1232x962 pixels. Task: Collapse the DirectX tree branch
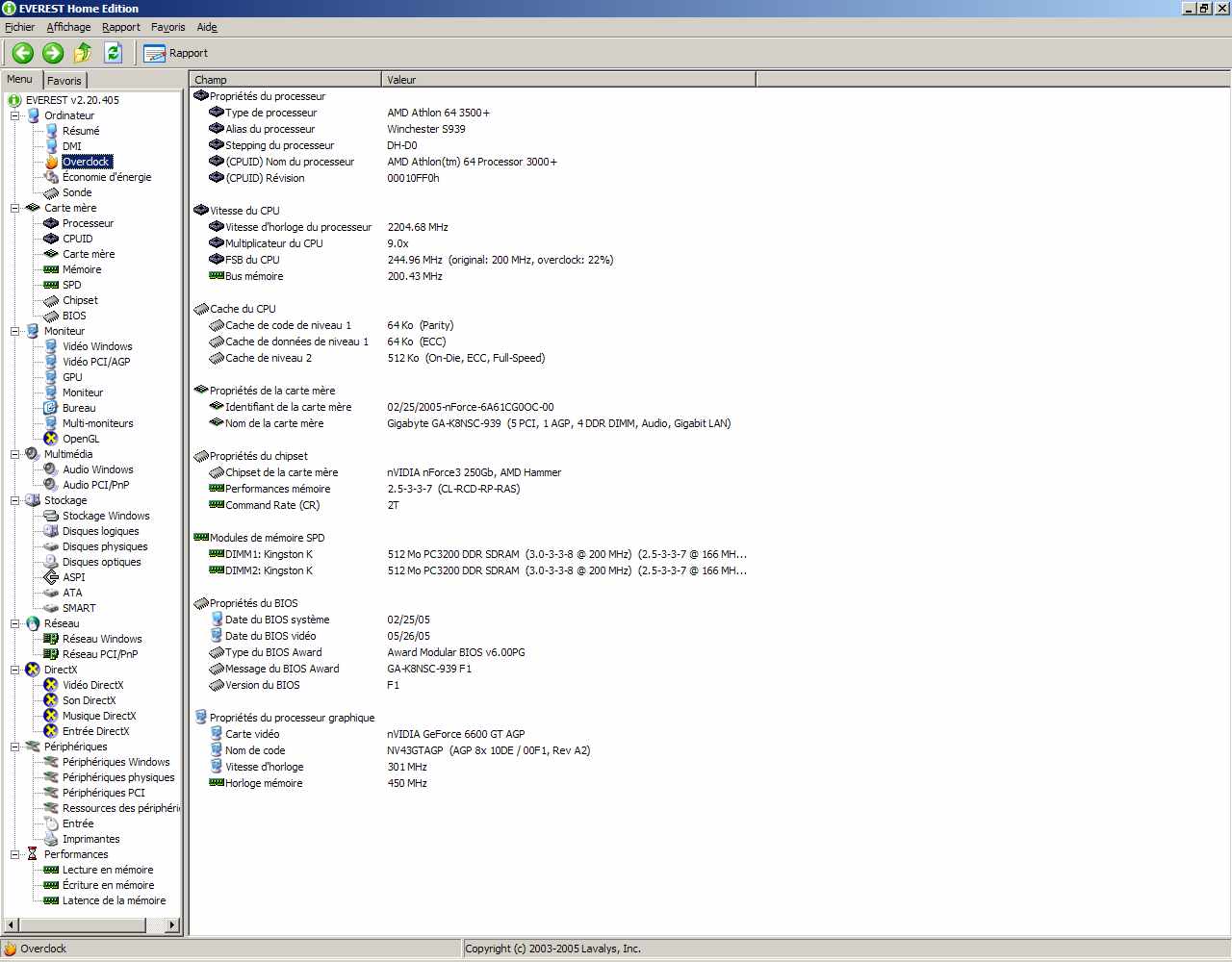[15, 670]
